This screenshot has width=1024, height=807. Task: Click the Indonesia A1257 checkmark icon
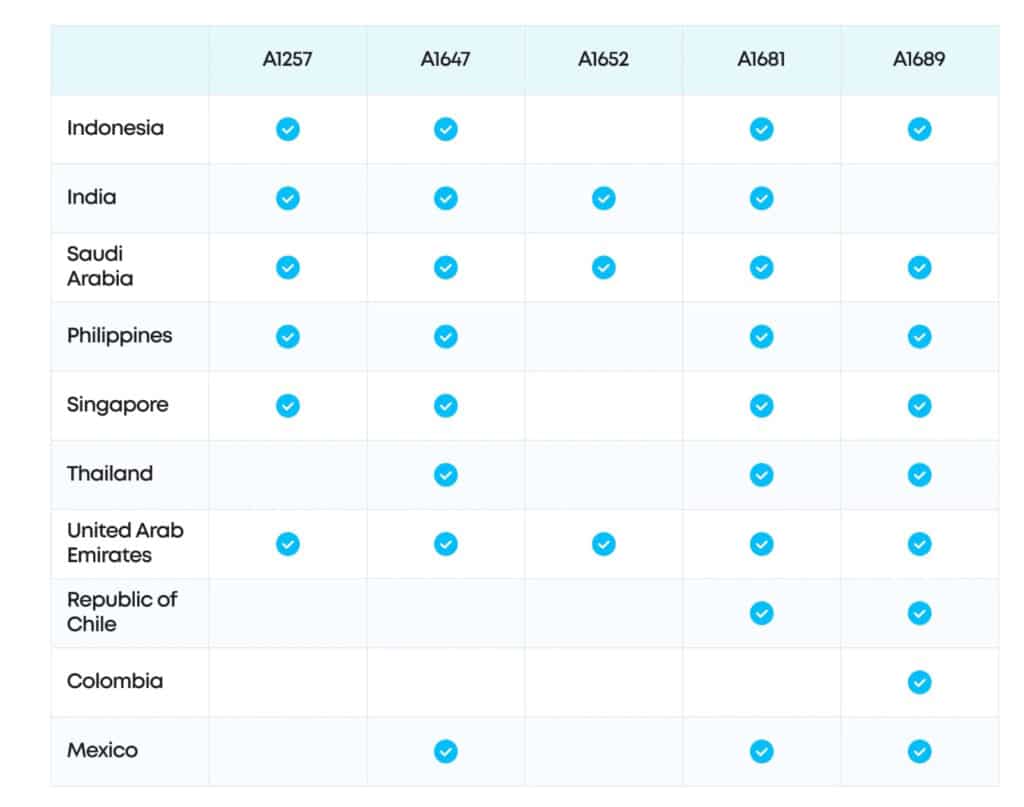click(x=287, y=129)
